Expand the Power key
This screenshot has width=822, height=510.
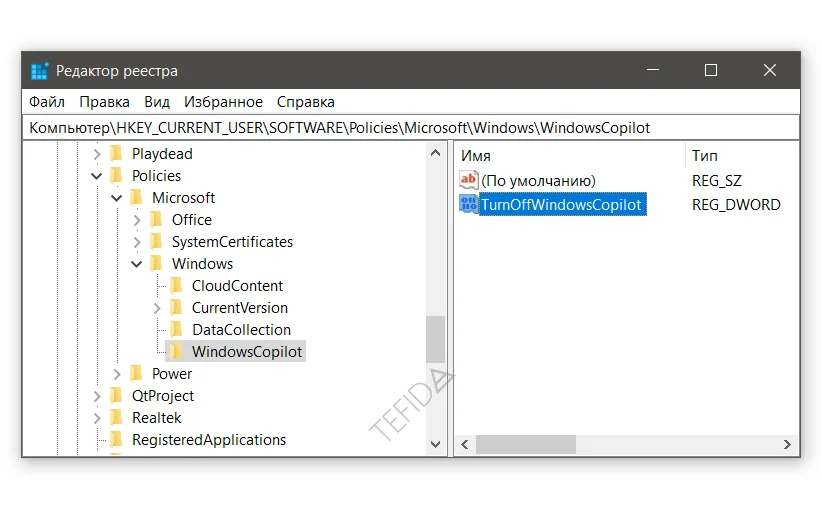117,374
